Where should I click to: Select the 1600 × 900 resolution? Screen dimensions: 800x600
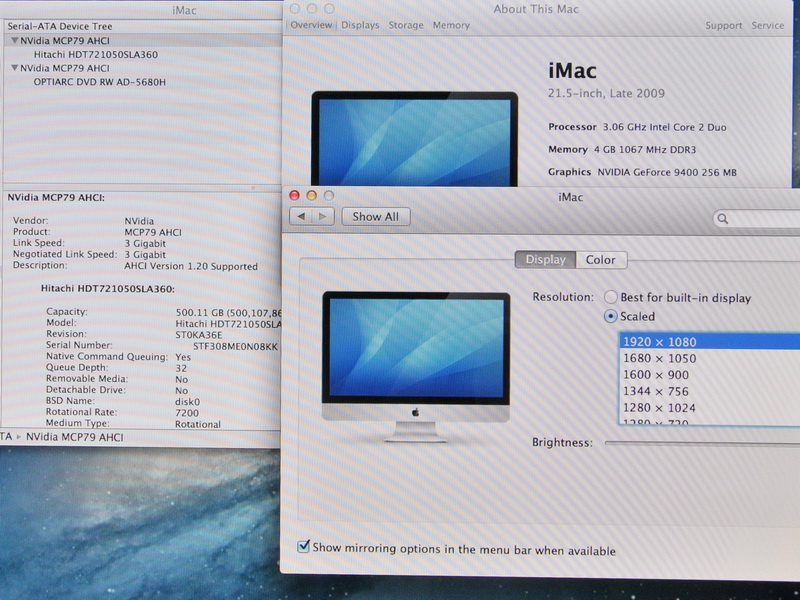pos(710,374)
